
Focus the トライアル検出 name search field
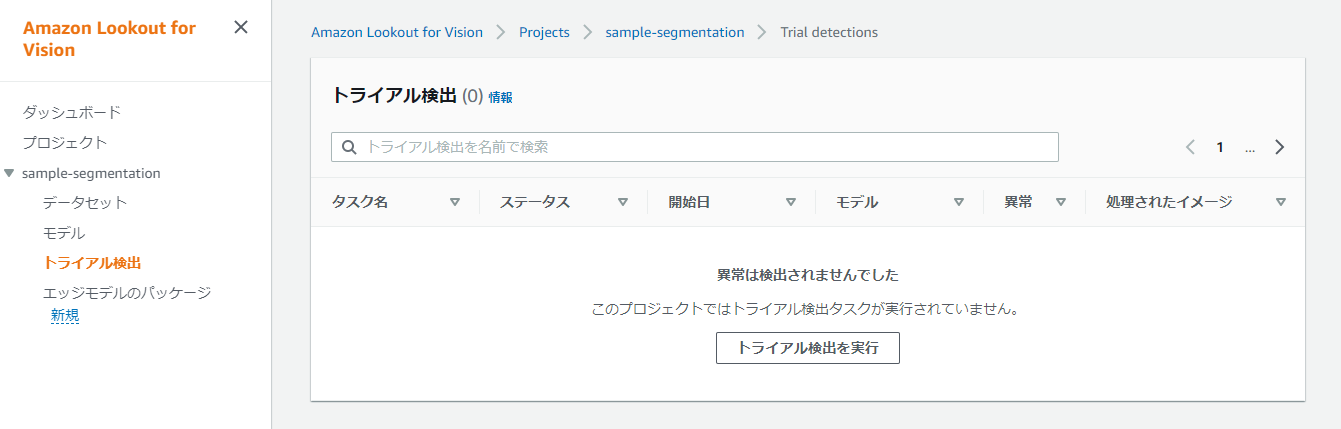pyautogui.click(x=695, y=147)
